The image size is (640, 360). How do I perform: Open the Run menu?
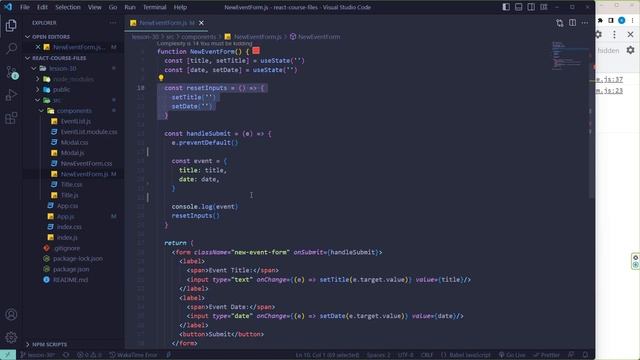[130, 7]
